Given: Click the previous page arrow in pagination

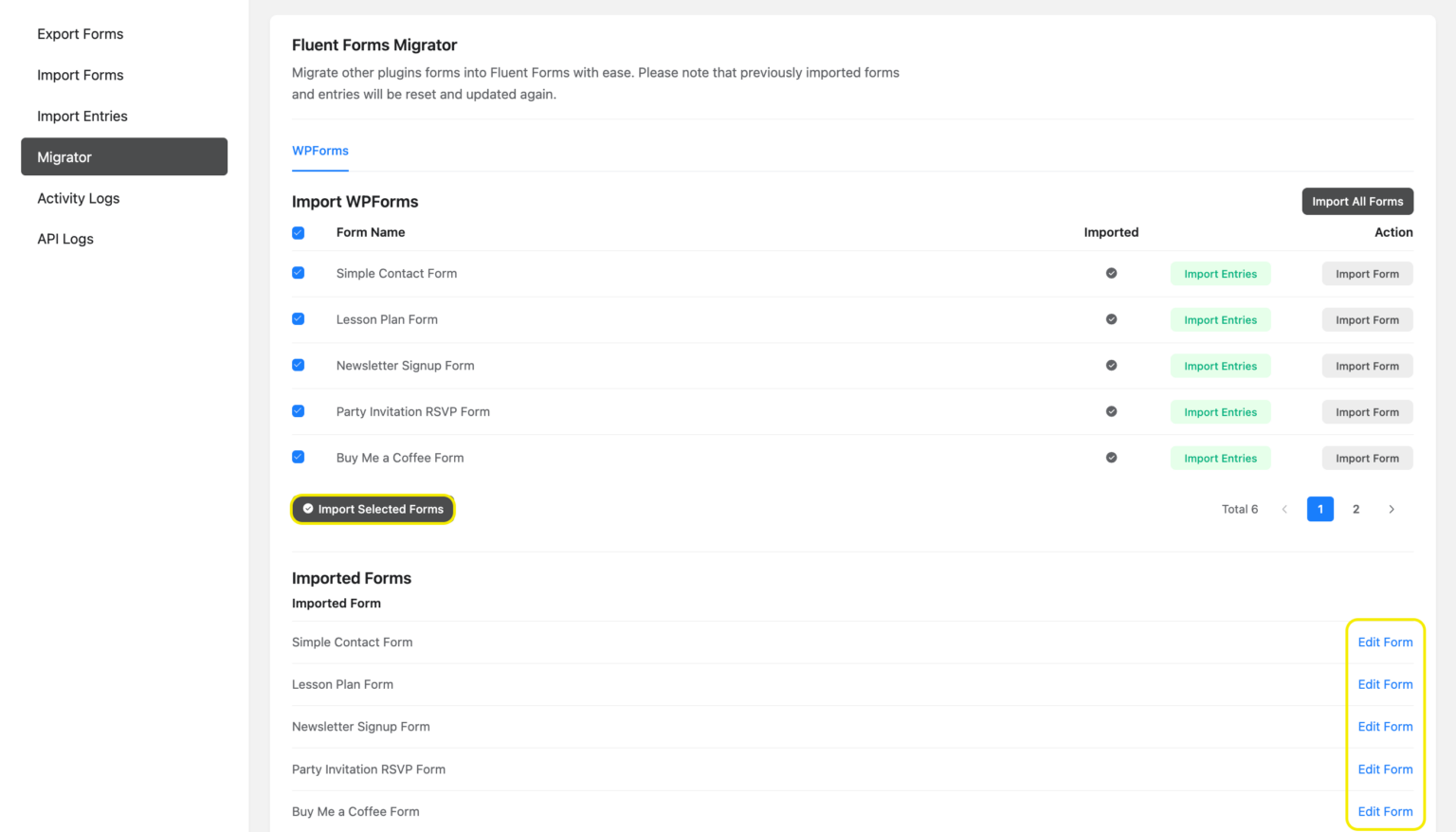Looking at the screenshot, I should [1284, 509].
